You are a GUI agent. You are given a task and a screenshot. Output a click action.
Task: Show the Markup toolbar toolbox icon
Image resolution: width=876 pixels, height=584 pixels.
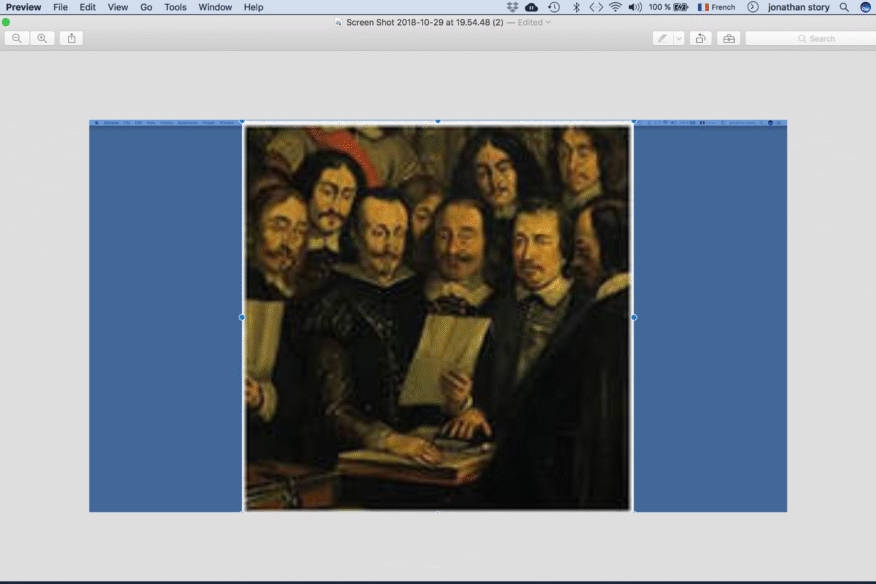point(728,38)
